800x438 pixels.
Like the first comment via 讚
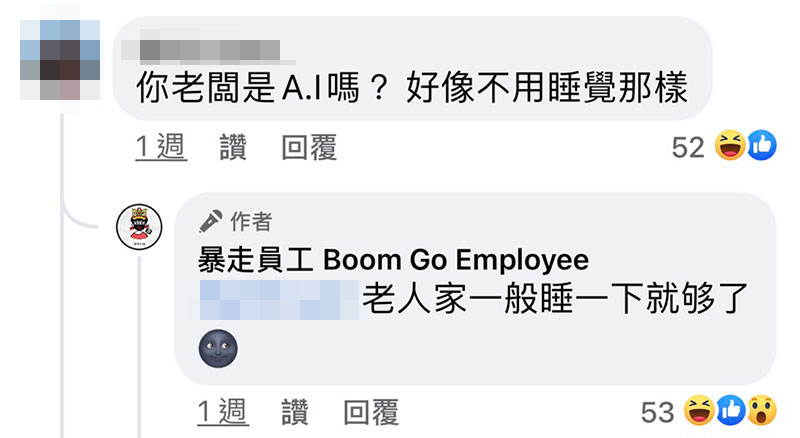click(233, 147)
